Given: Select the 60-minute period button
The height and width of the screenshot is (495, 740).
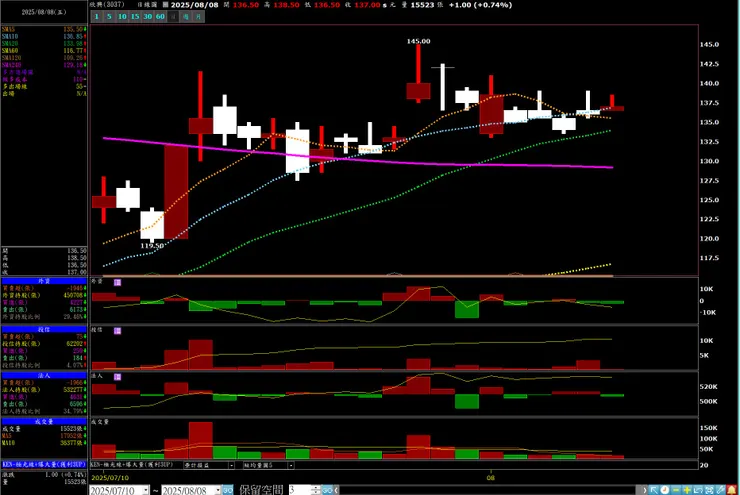Looking at the screenshot, I should [x=160, y=17].
